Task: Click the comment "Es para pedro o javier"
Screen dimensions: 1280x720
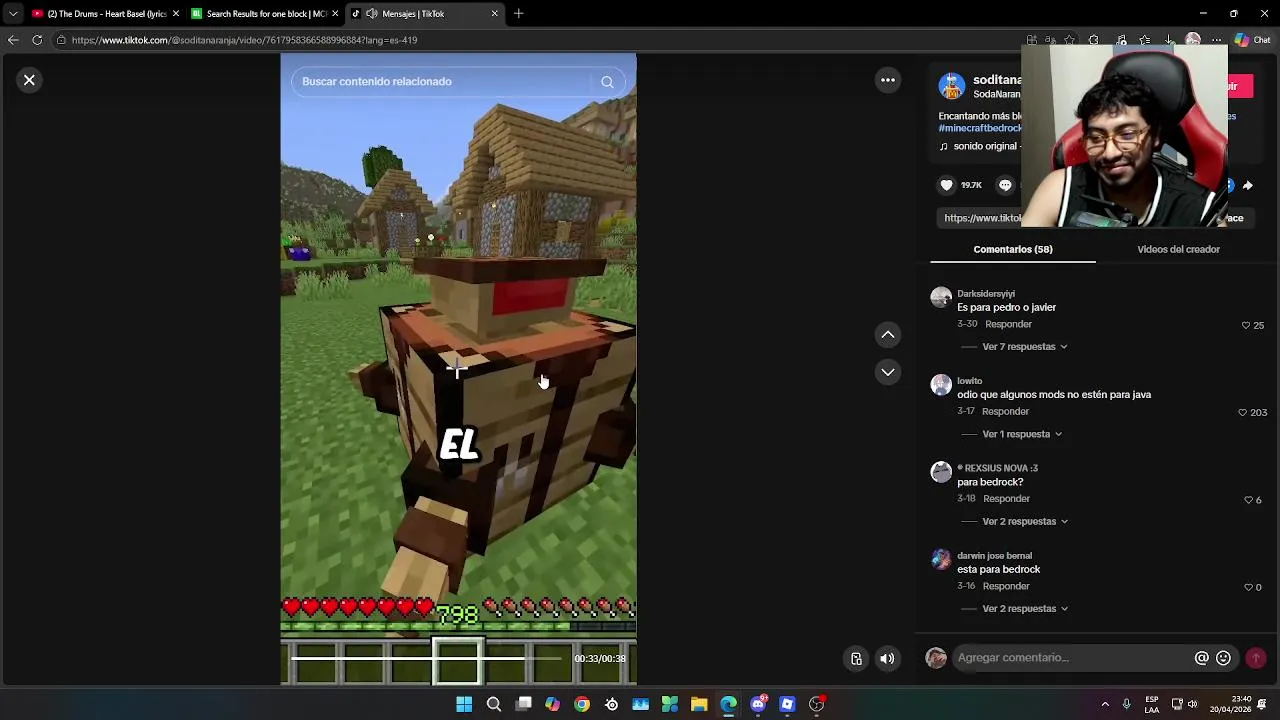Action: (1006, 308)
